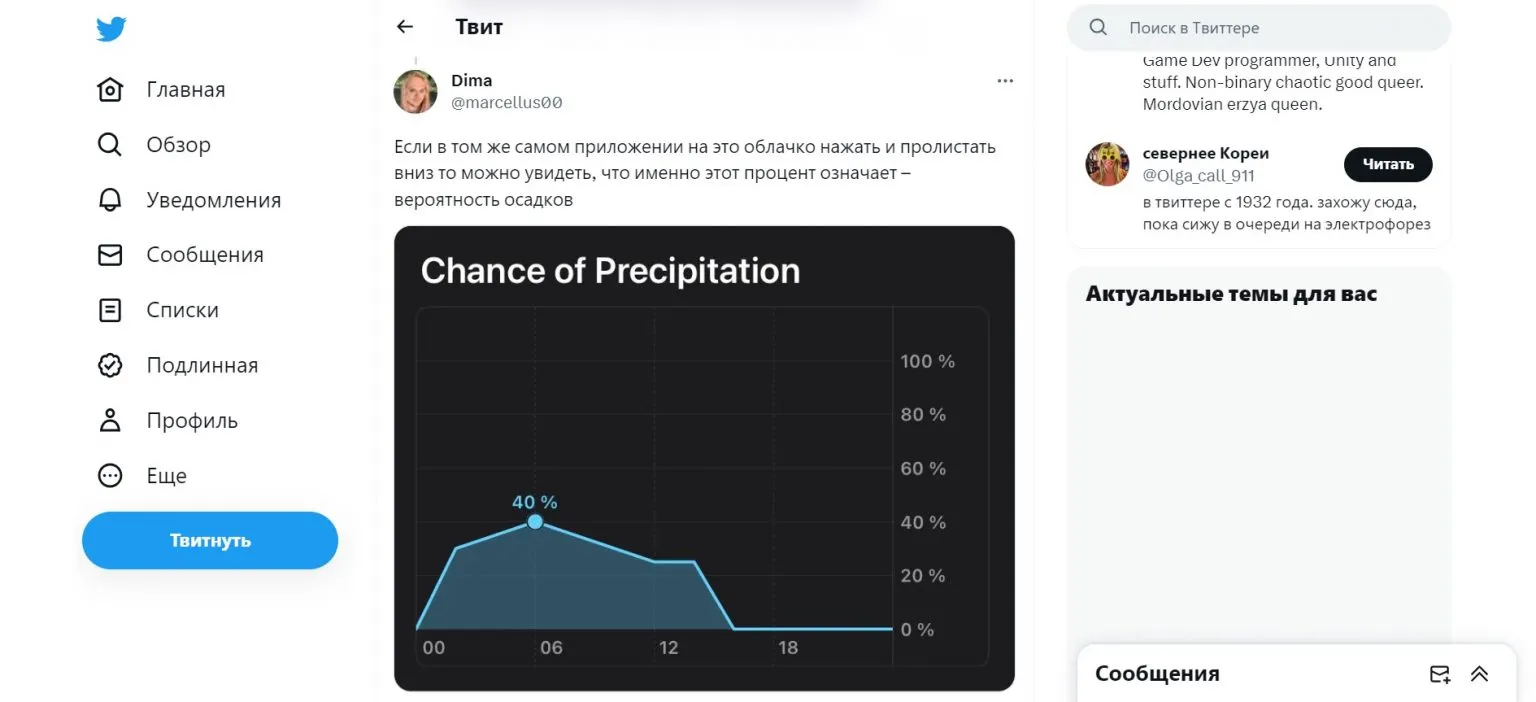Open Уведомления bell icon
Viewport: 1536px width, 702px height.
110,200
